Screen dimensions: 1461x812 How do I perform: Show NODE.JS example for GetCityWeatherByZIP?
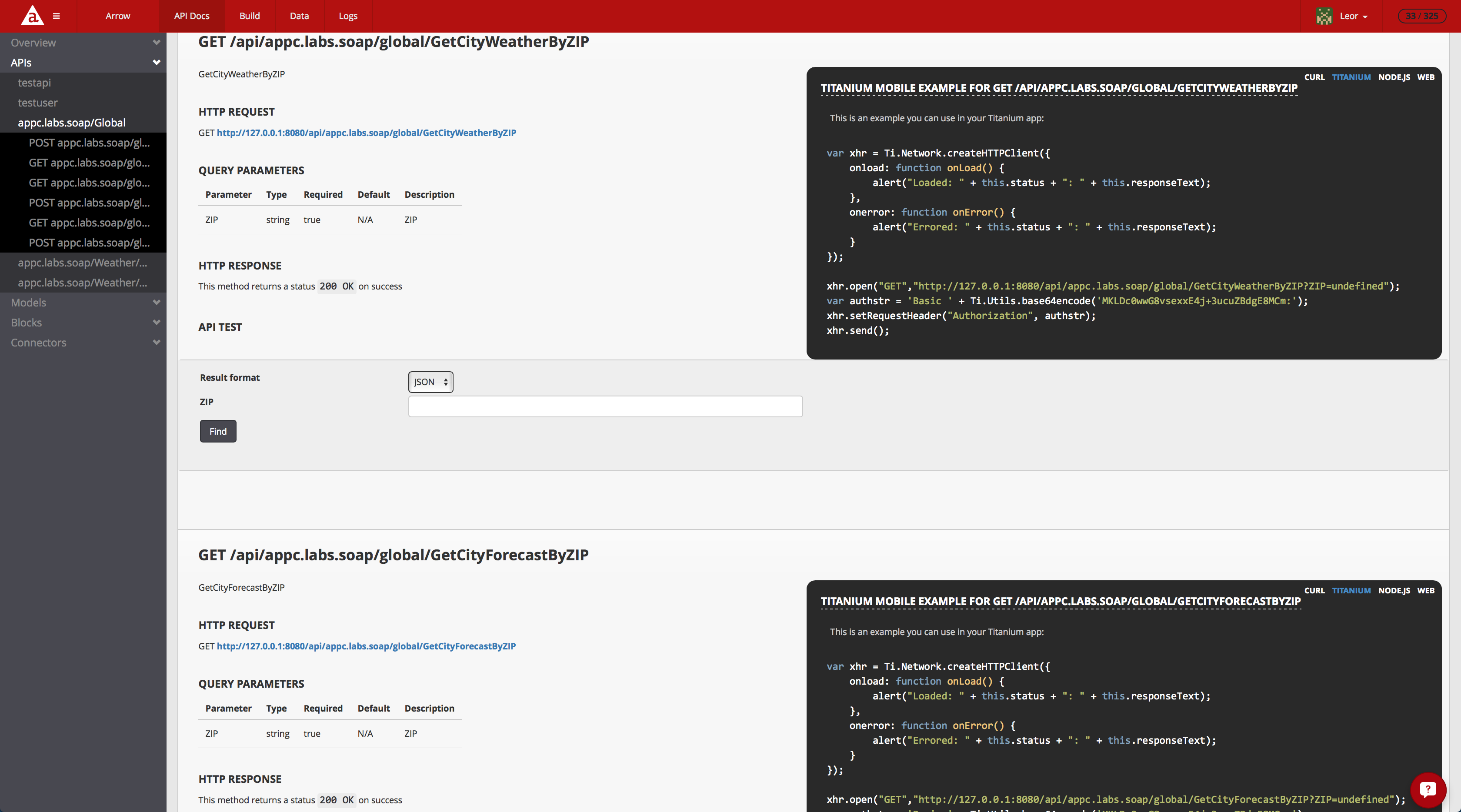point(1394,77)
